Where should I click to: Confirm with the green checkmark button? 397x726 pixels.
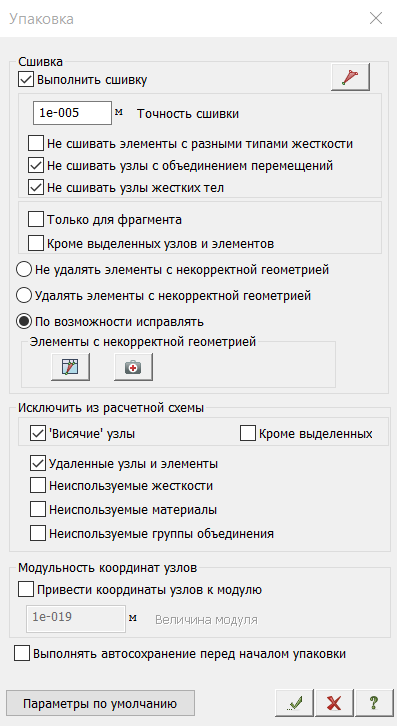click(295, 704)
